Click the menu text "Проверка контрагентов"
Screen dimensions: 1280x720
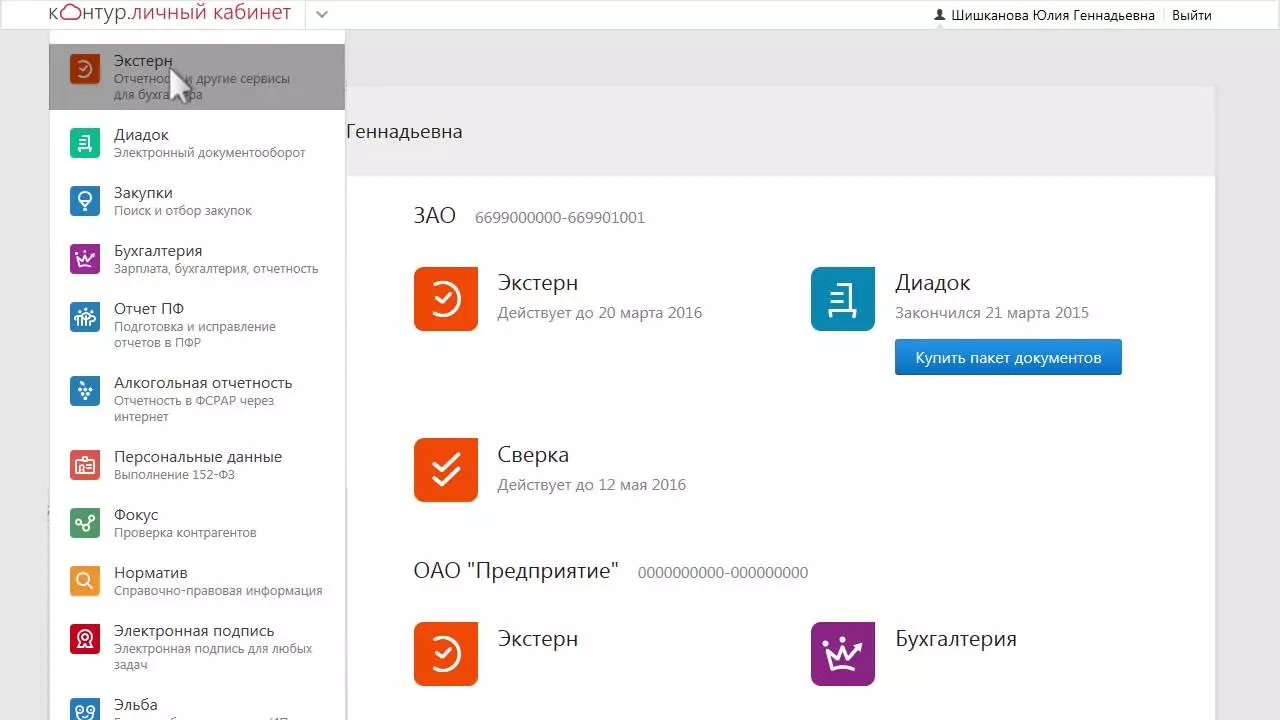(185, 533)
